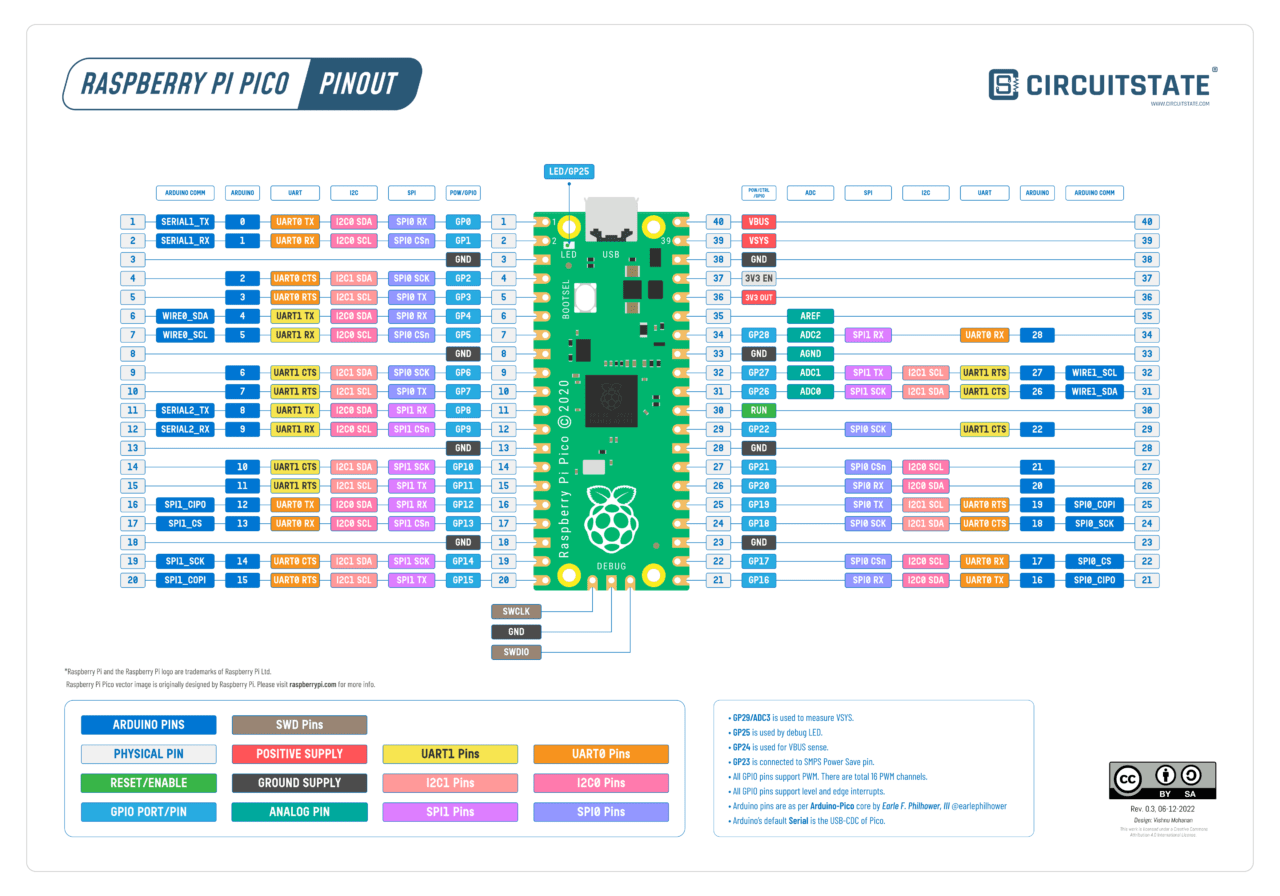Select the LED/GP25 callout label

click(x=568, y=172)
